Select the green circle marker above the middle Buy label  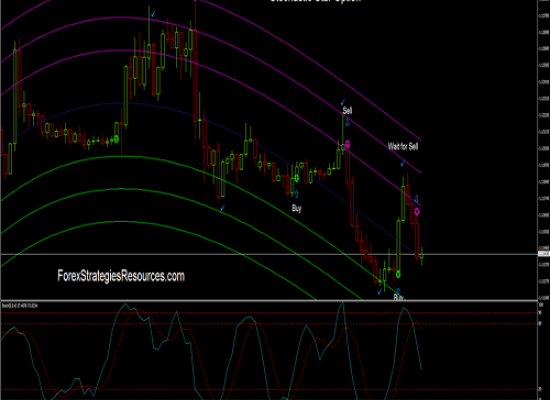(297, 178)
